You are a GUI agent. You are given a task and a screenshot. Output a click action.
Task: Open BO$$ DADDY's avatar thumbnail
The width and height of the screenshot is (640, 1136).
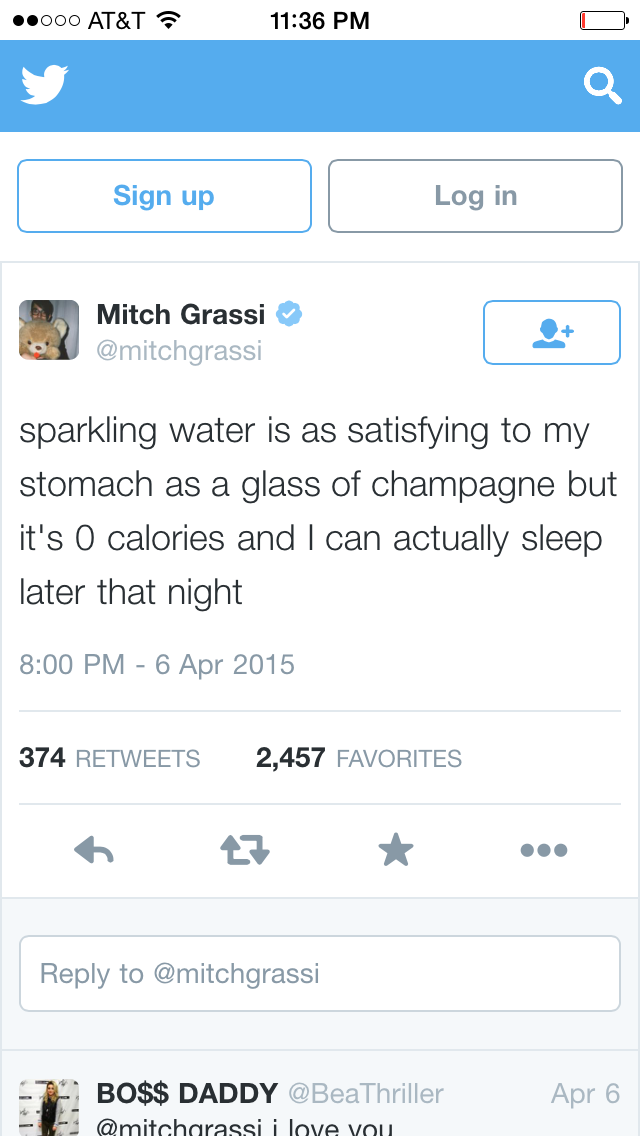coord(49,1106)
